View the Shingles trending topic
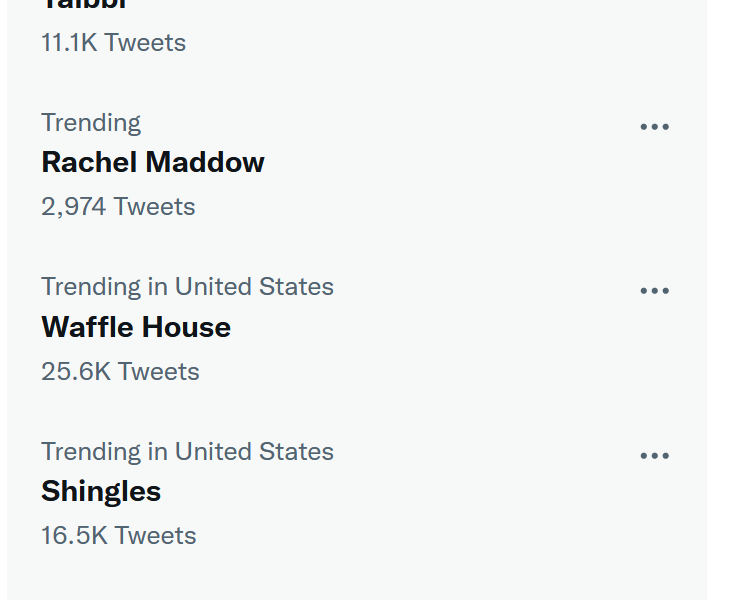This screenshot has width=744, height=600. pos(101,491)
